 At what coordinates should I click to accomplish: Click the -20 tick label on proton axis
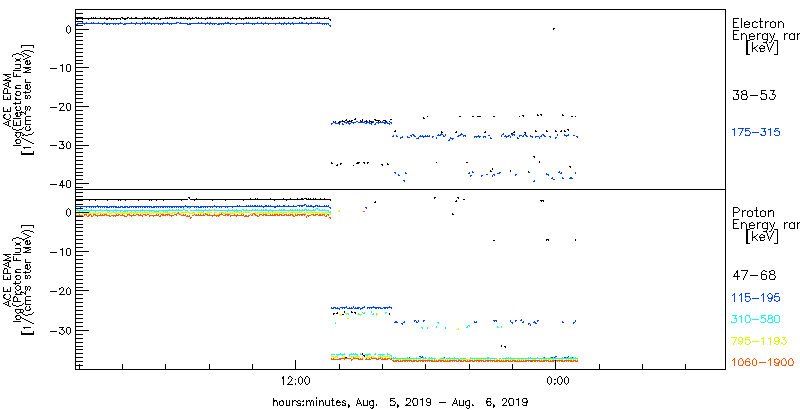coord(61,291)
